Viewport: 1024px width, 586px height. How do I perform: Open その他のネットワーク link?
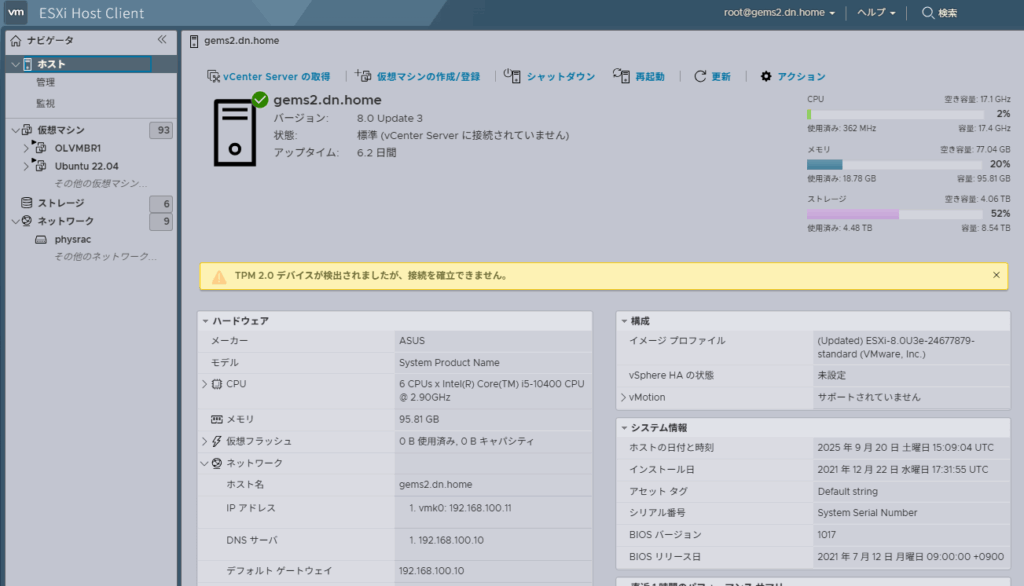(x=105, y=257)
